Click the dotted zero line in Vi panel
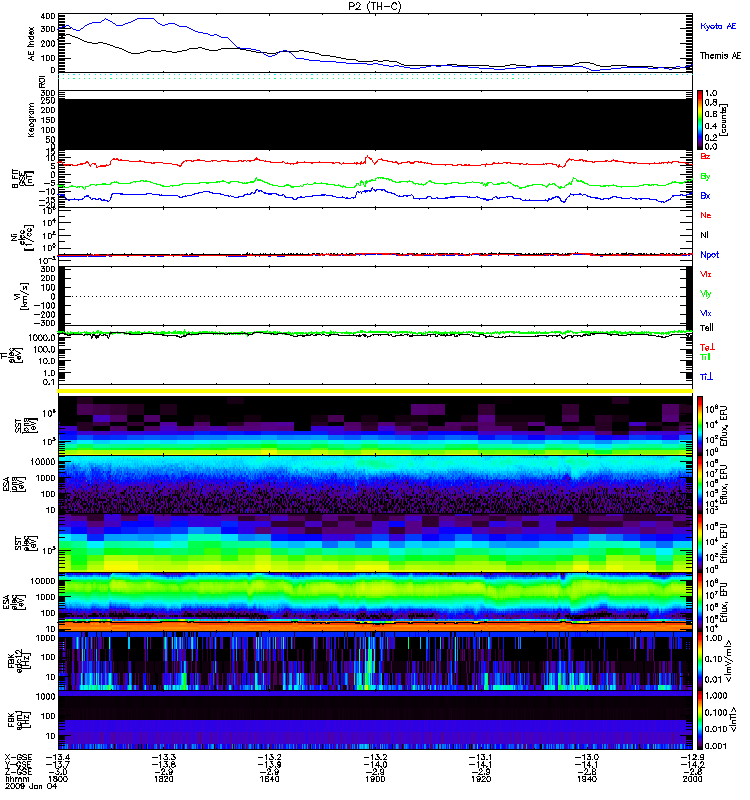The width and height of the screenshot is (750, 800). [376, 296]
